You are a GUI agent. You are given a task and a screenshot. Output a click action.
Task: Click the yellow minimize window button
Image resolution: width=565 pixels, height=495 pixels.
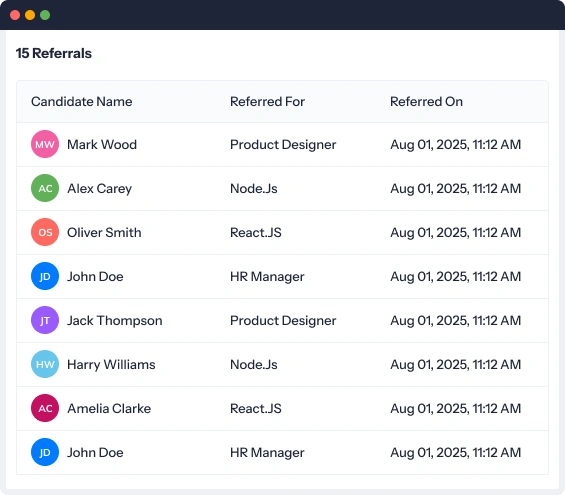[30, 15]
